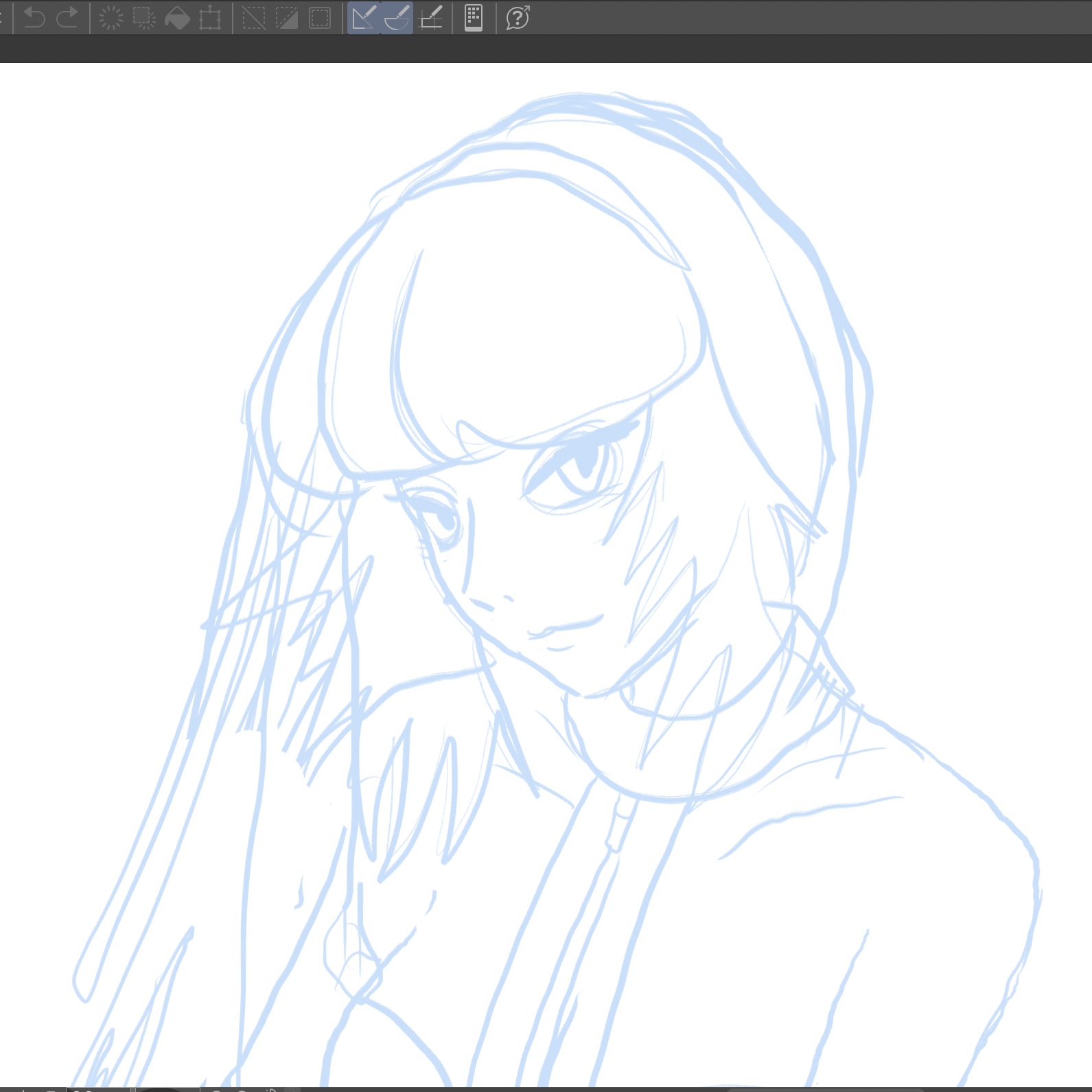Image resolution: width=1092 pixels, height=1092 pixels.
Task: Enable Snap to Grid
Action: 430,18
